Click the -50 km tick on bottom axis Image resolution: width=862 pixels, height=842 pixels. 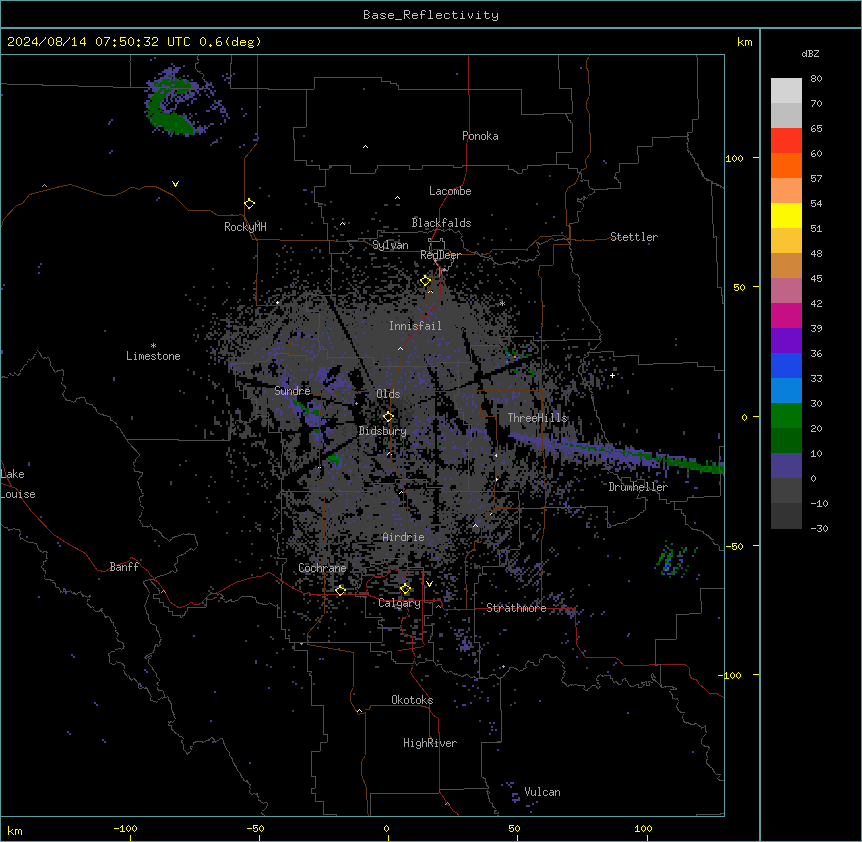click(255, 828)
